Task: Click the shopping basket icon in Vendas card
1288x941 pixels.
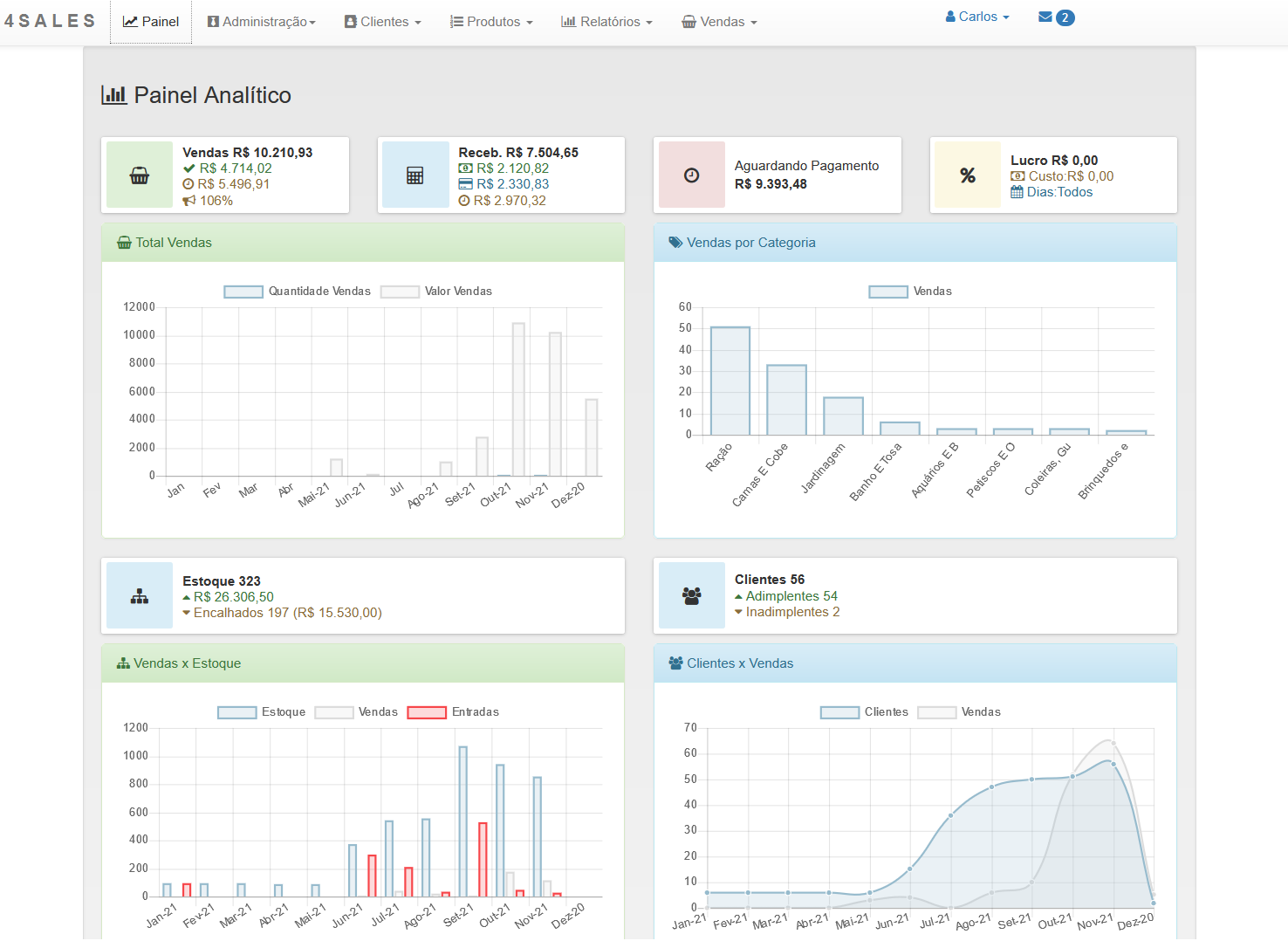Action: tap(140, 175)
